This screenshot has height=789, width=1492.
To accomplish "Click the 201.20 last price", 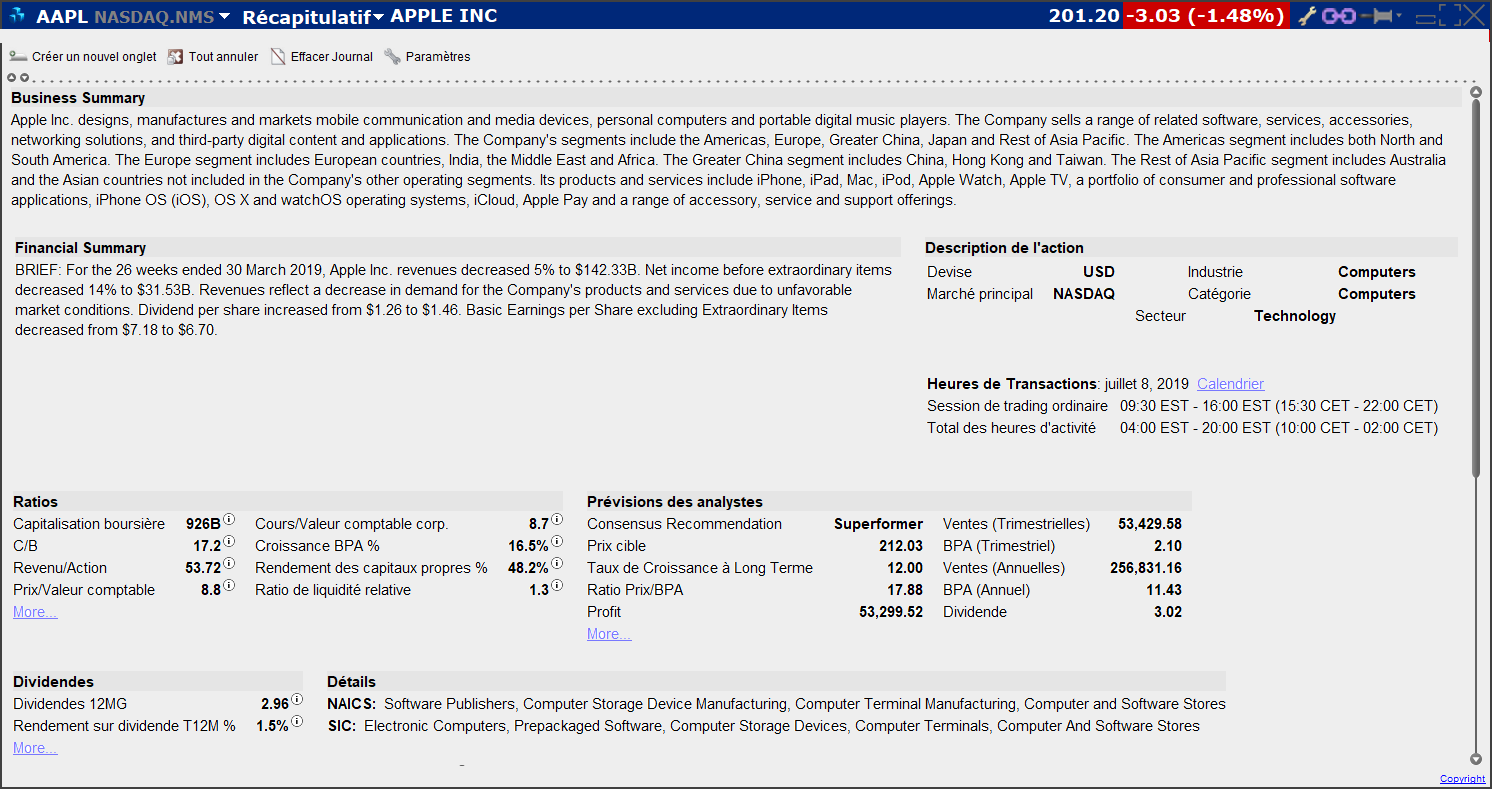I will tap(1084, 15).
